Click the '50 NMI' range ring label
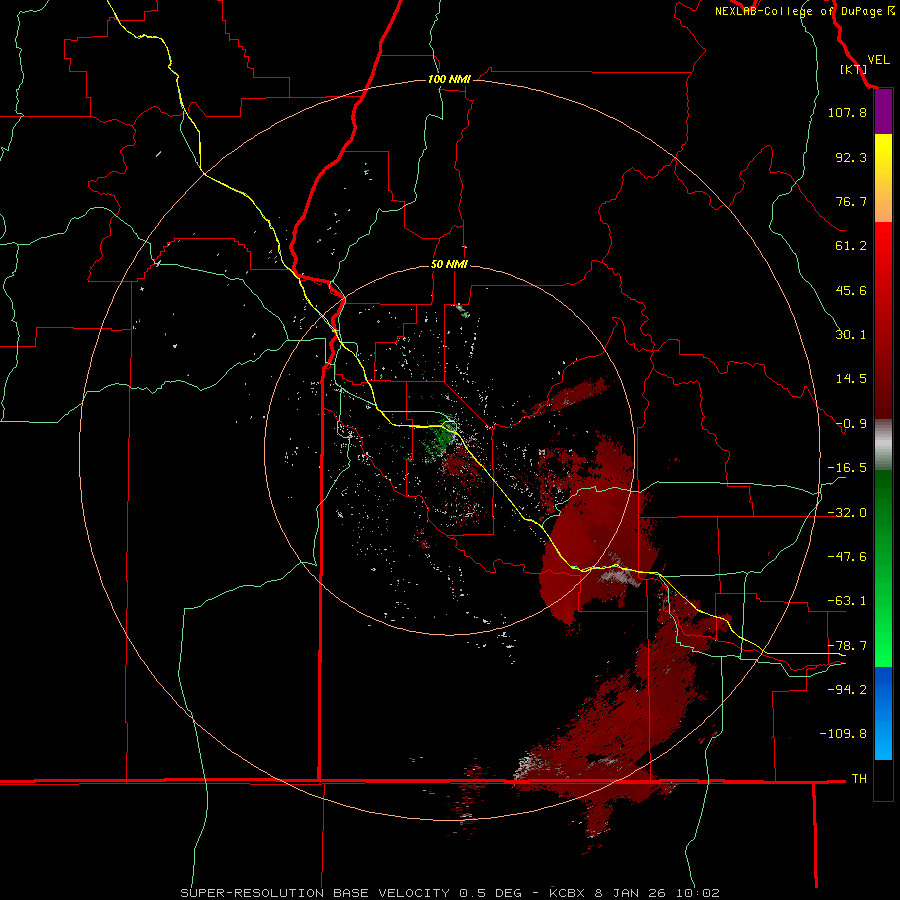900x900 pixels. click(x=449, y=264)
